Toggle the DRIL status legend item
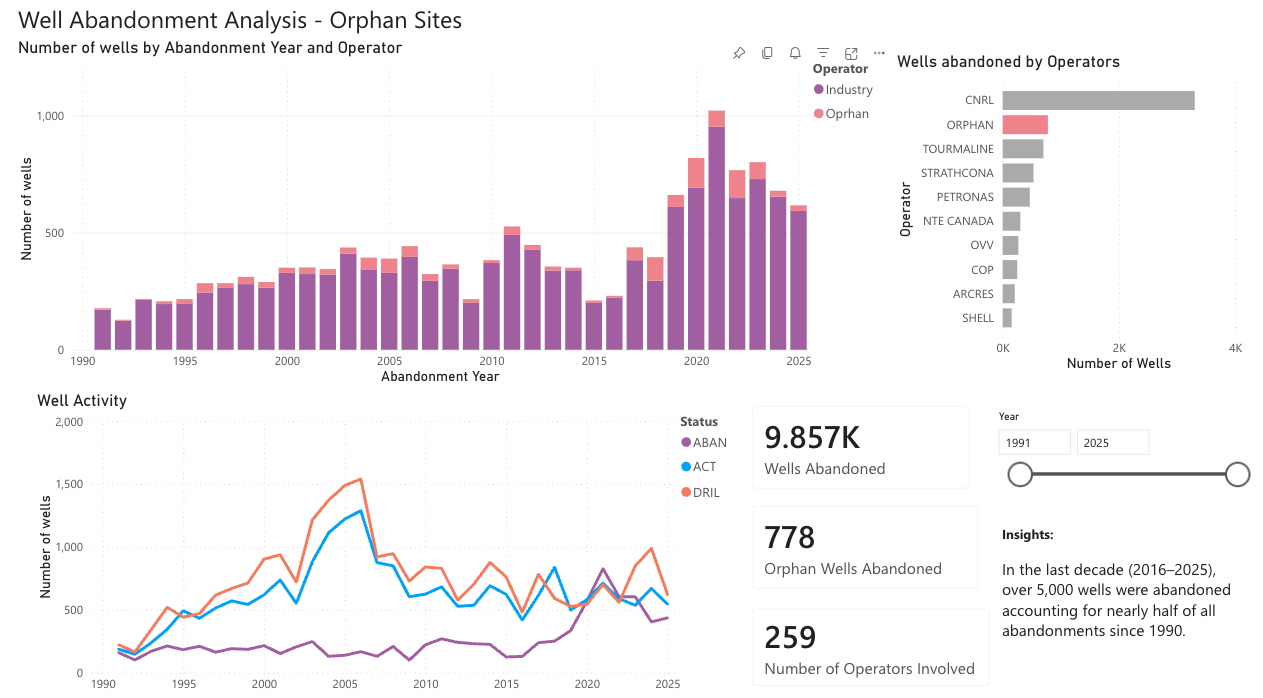 tap(706, 491)
